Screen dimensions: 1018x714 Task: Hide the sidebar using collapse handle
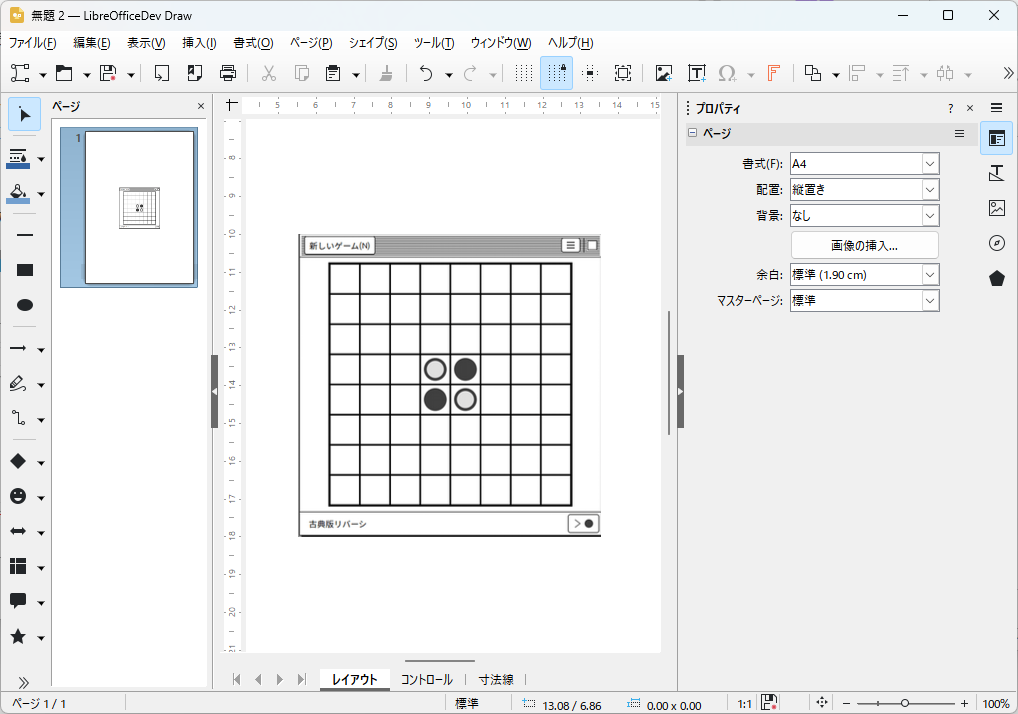(x=680, y=391)
